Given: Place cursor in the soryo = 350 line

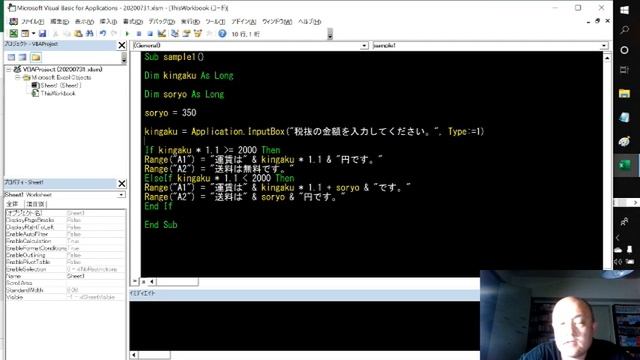Looking at the screenshot, I should point(170,113).
